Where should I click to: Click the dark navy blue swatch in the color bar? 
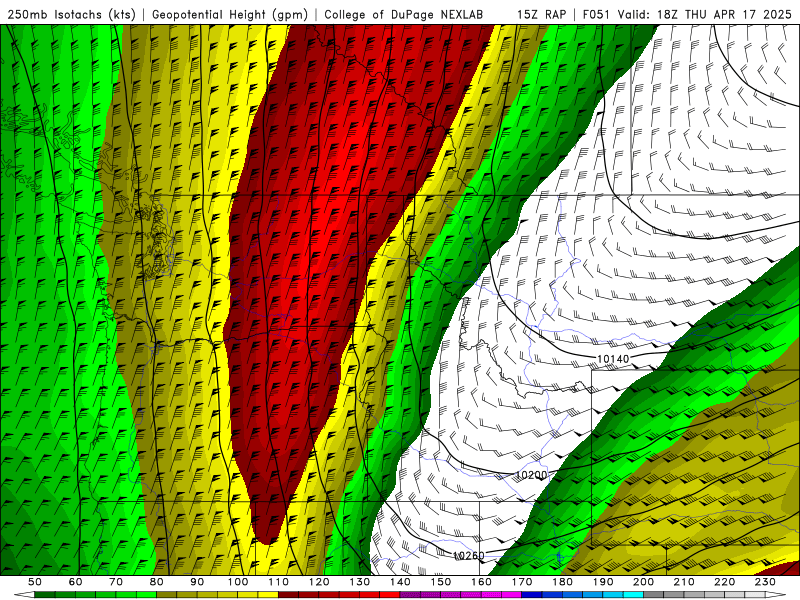coord(532,594)
